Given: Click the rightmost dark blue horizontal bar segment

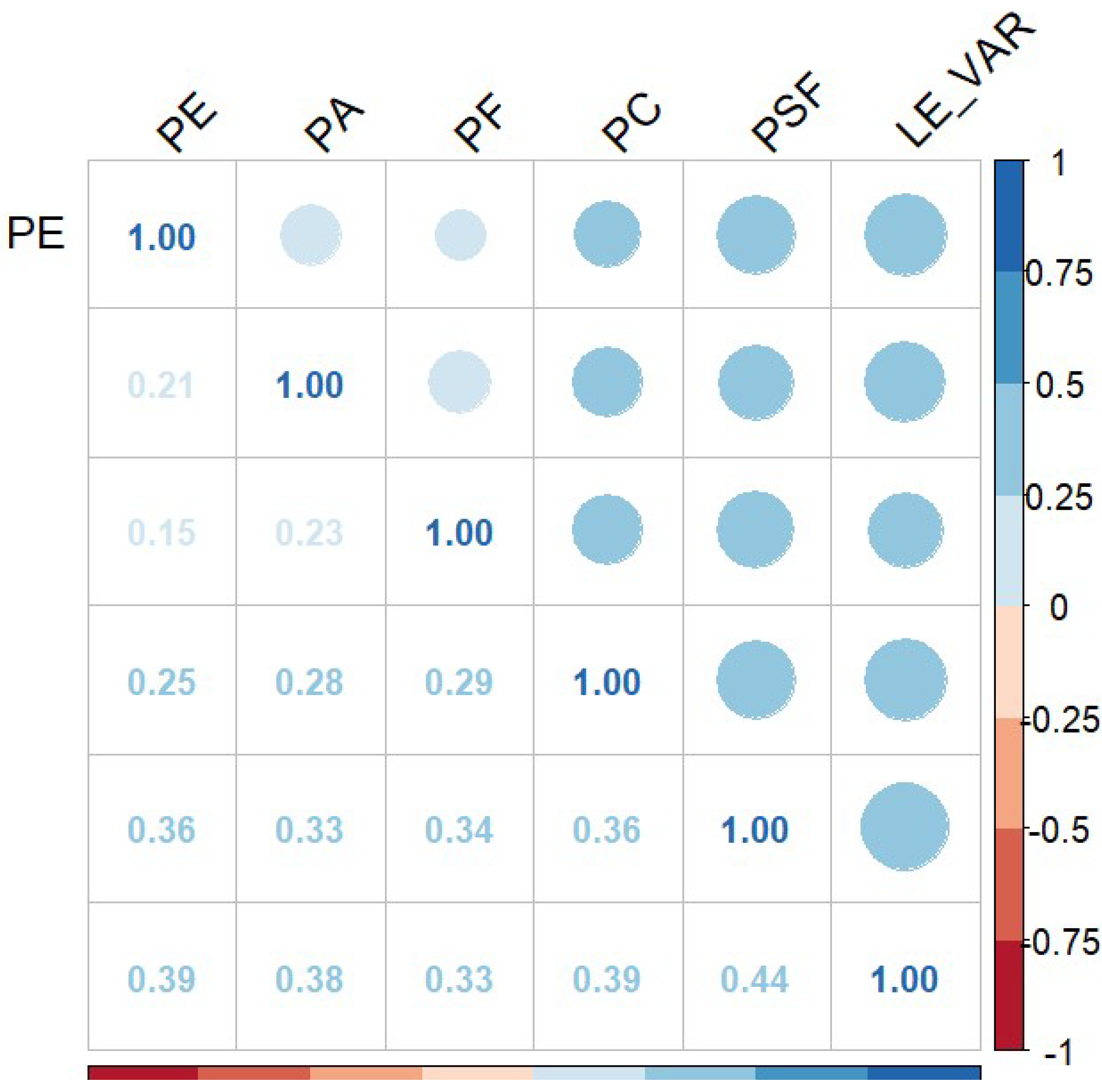Looking at the screenshot, I should tap(924, 1072).
